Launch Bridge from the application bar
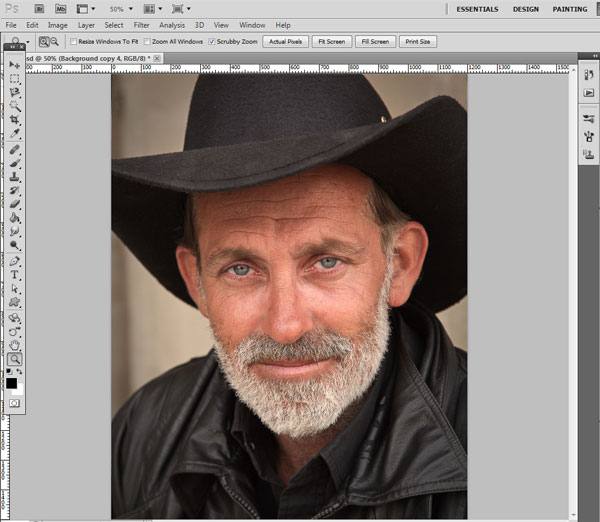Image resolution: width=600 pixels, height=522 pixels. pyautogui.click(x=38, y=8)
